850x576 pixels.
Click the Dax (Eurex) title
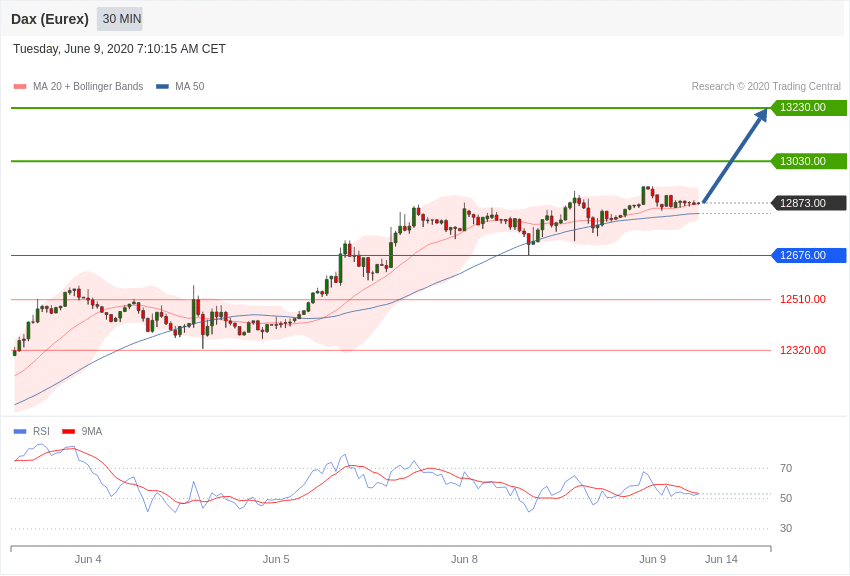coord(50,19)
